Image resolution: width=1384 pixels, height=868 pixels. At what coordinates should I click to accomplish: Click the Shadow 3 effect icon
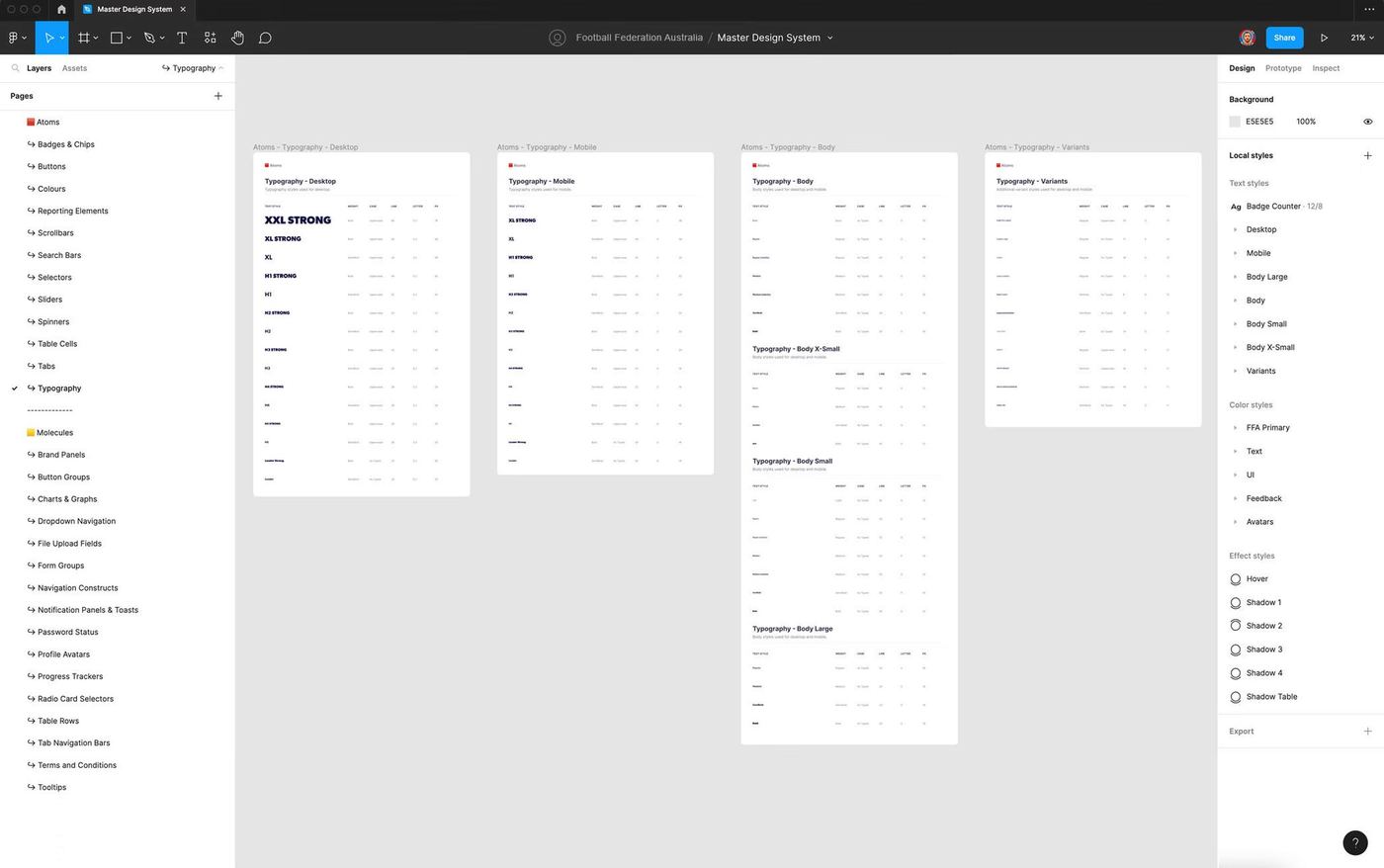pyautogui.click(x=1236, y=650)
